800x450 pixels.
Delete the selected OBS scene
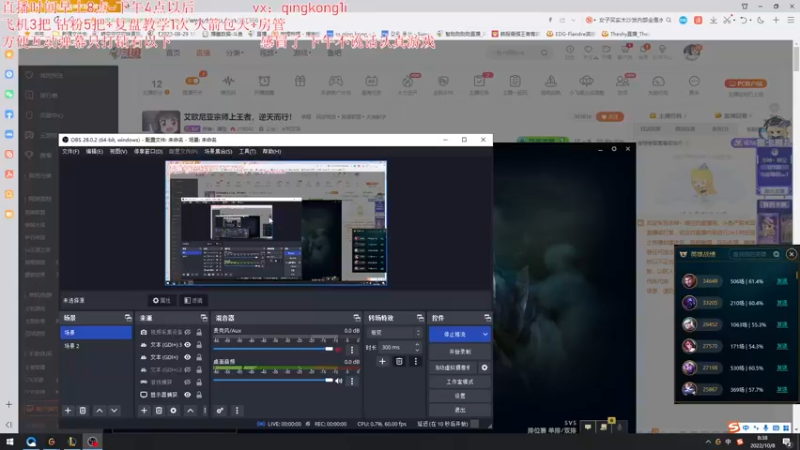(83, 410)
